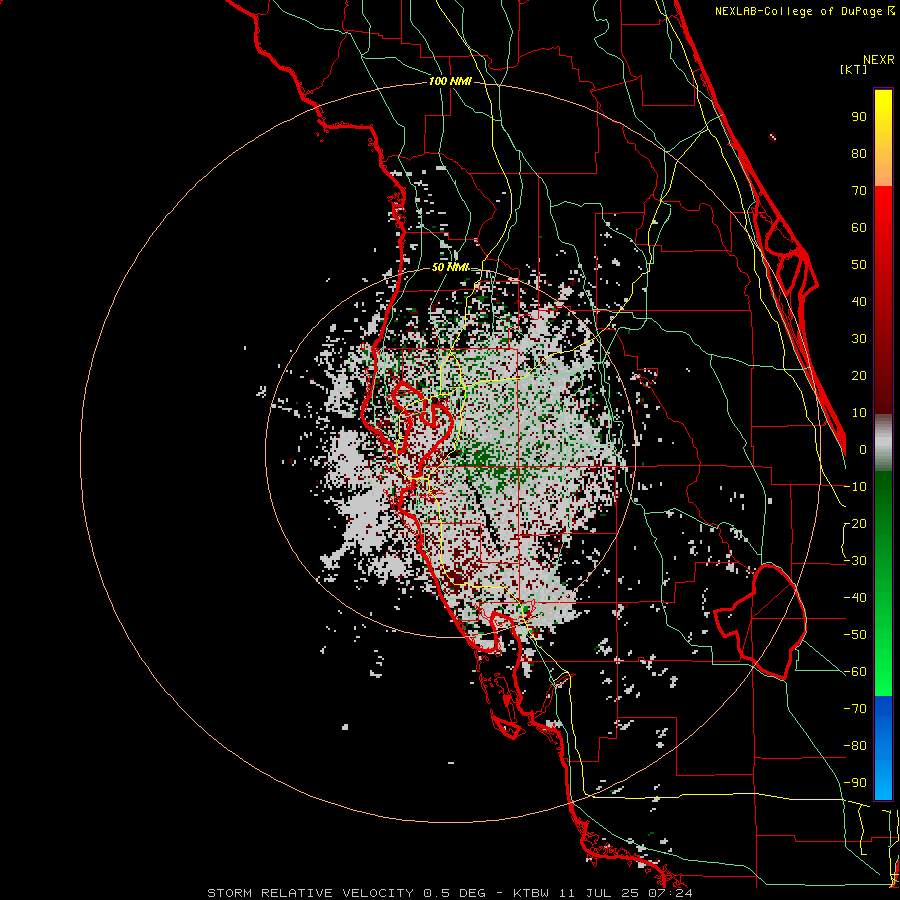The image size is (900, 900).
Task: Click the -90 value on the velocity scale
Action: (x=855, y=782)
